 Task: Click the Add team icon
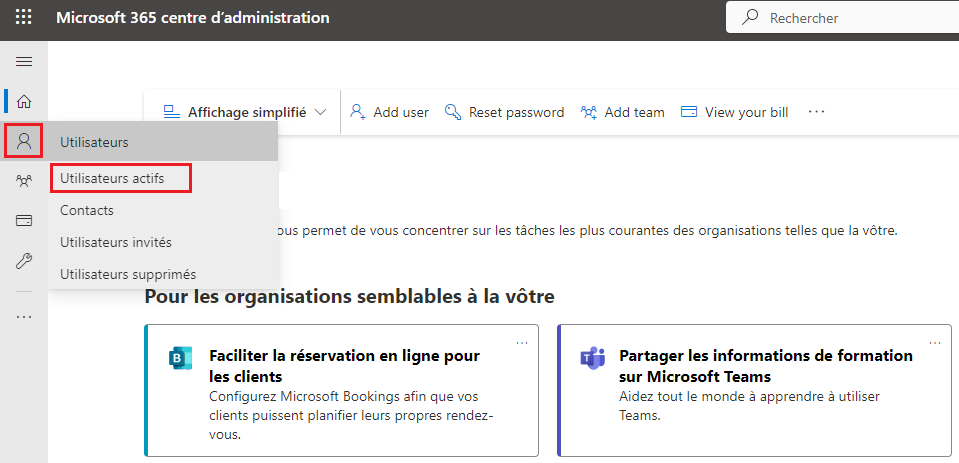tap(589, 112)
